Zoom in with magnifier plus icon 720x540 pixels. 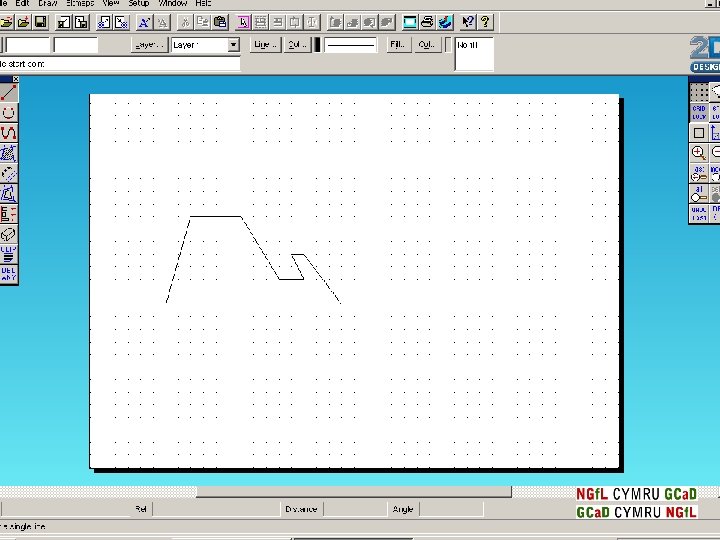[x=699, y=153]
